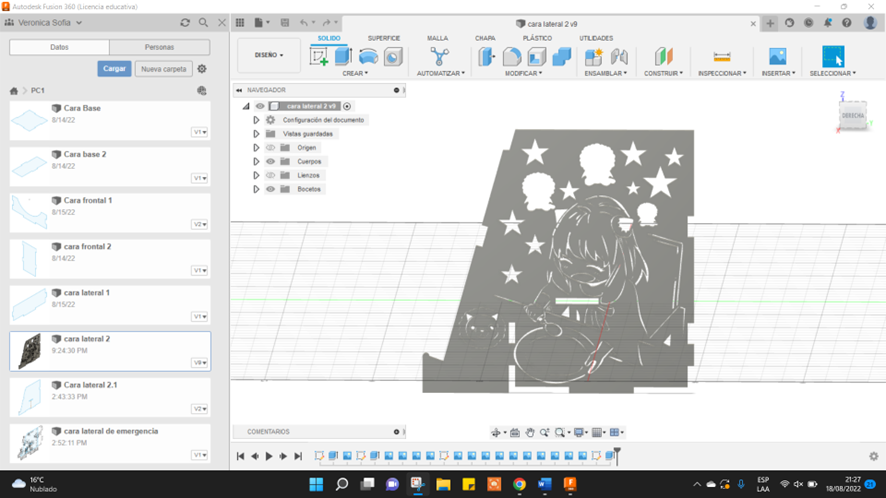Image resolution: width=886 pixels, height=498 pixels.
Task: Open the MODIFICAR dropdown menu
Action: pos(523,73)
